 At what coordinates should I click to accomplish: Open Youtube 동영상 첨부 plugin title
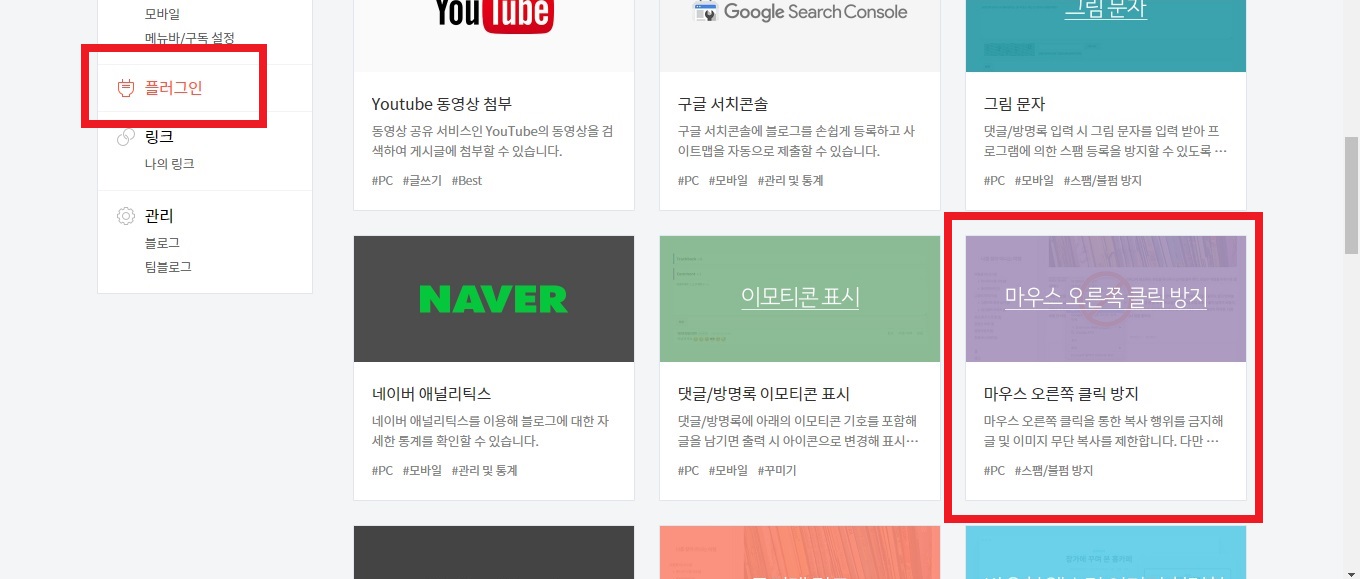441,104
